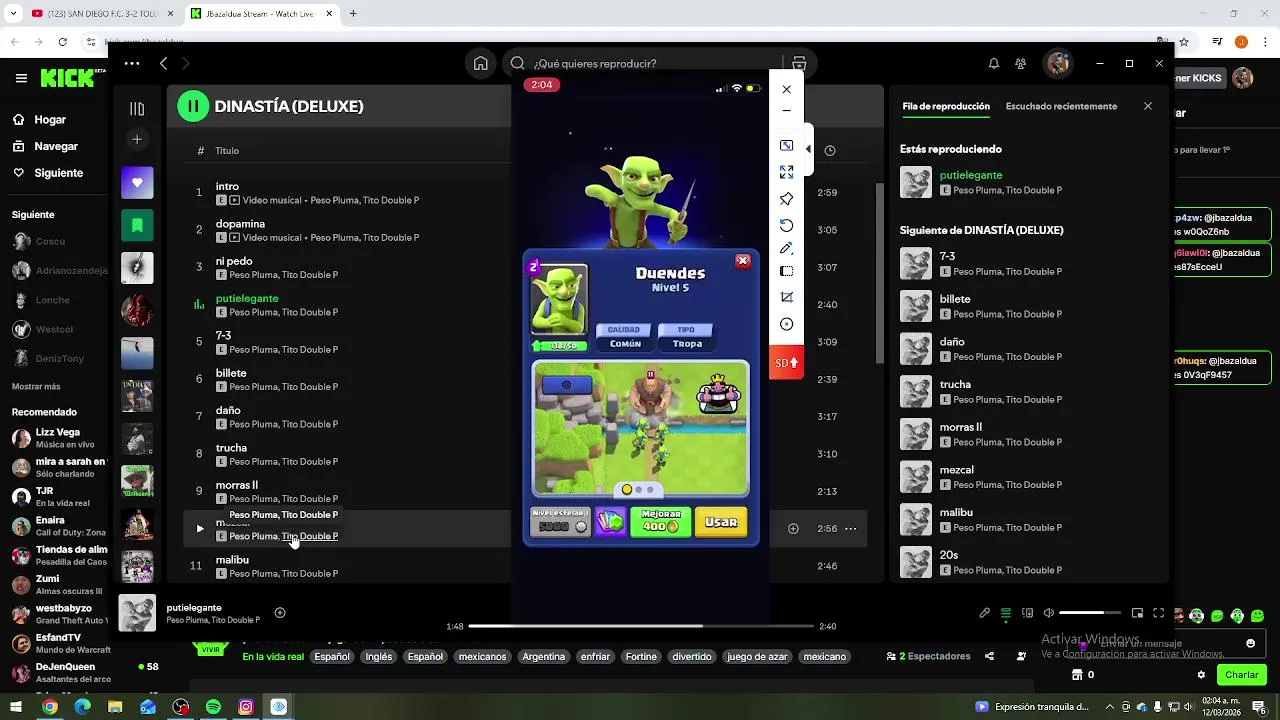The width and height of the screenshot is (1280, 720).
Task: Open Navegar in Kick sidebar
Action: tap(45, 146)
